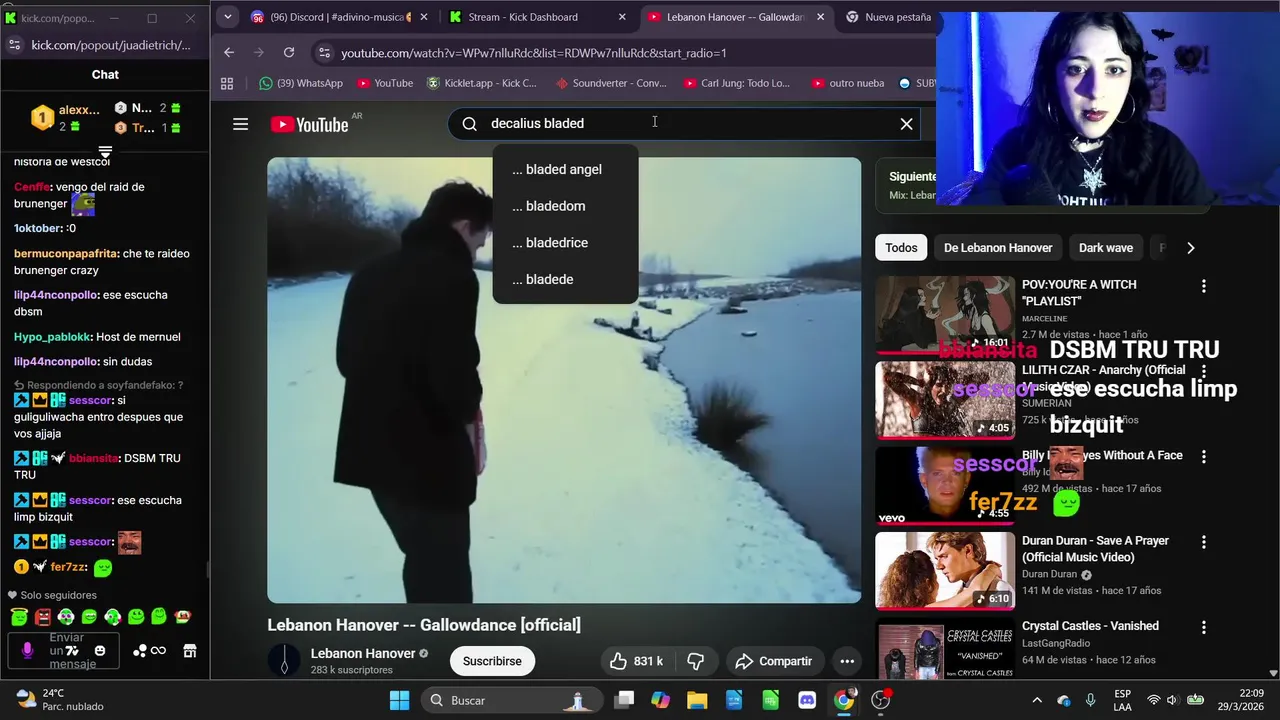Open the Duran Duran Save A Prayer thumbnail
Viewport: 1280px width, 720px height.
coord(945,570)
